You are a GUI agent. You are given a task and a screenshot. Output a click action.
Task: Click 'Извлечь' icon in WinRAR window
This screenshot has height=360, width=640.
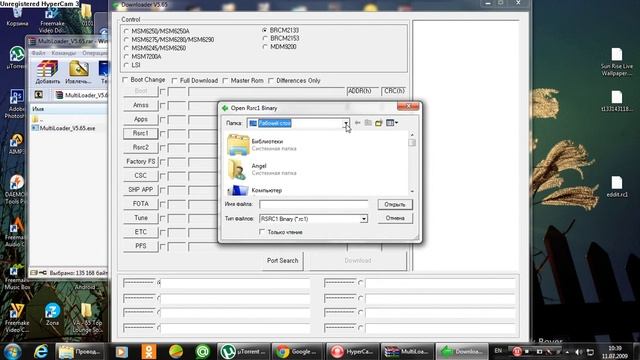78,72
